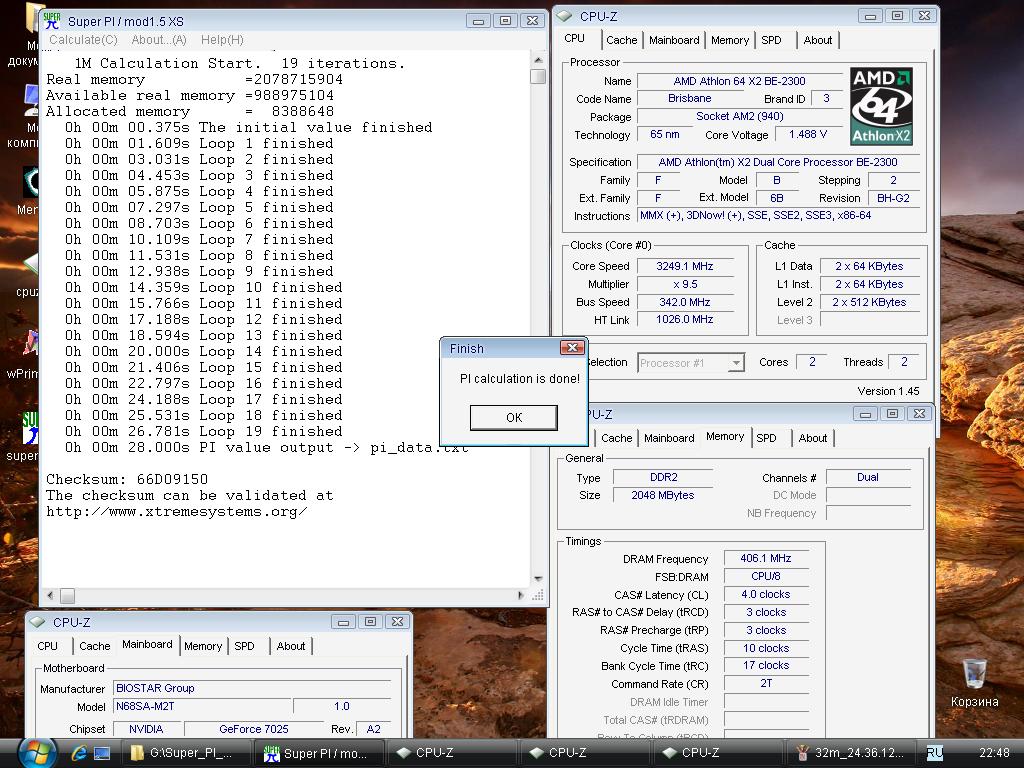
Task: Click the CPU-Z mainboard window title icon
Action: coord(38,622)
